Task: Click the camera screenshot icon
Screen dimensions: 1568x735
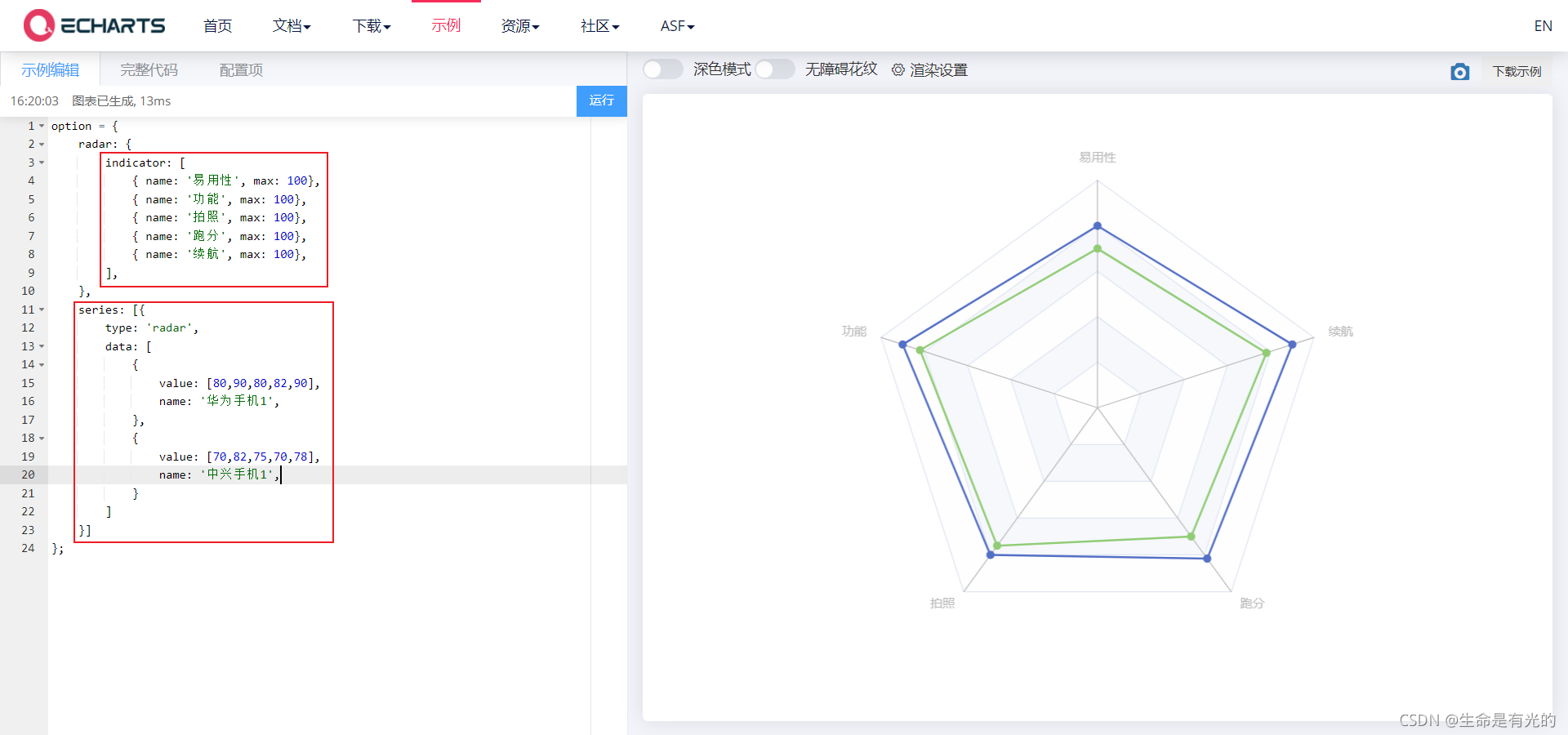Action: point(1460,72)
